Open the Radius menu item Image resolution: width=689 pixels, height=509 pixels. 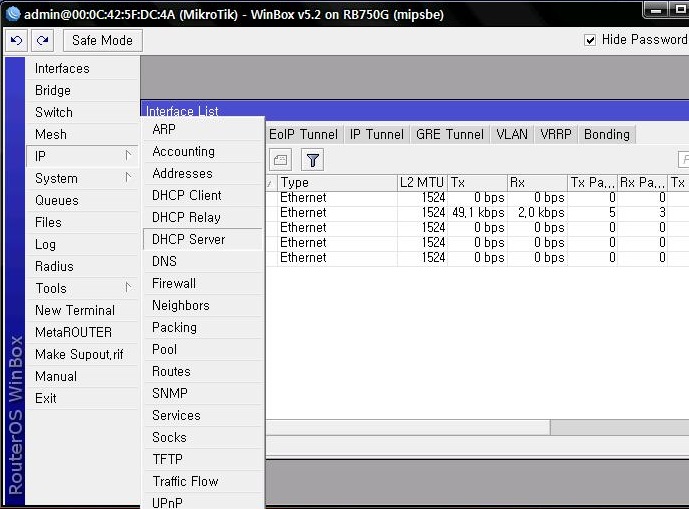coord(82,266)
